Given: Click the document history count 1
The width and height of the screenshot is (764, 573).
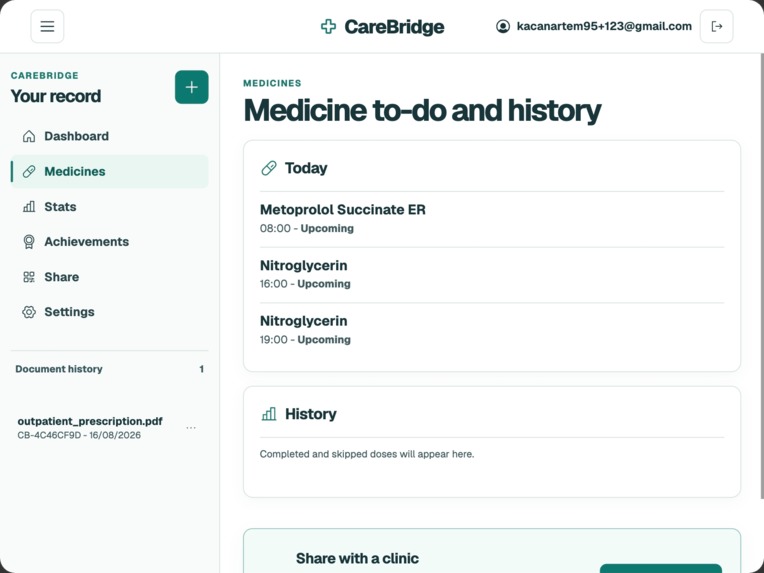Looking at the screenshot, I should tap(201, 369).
